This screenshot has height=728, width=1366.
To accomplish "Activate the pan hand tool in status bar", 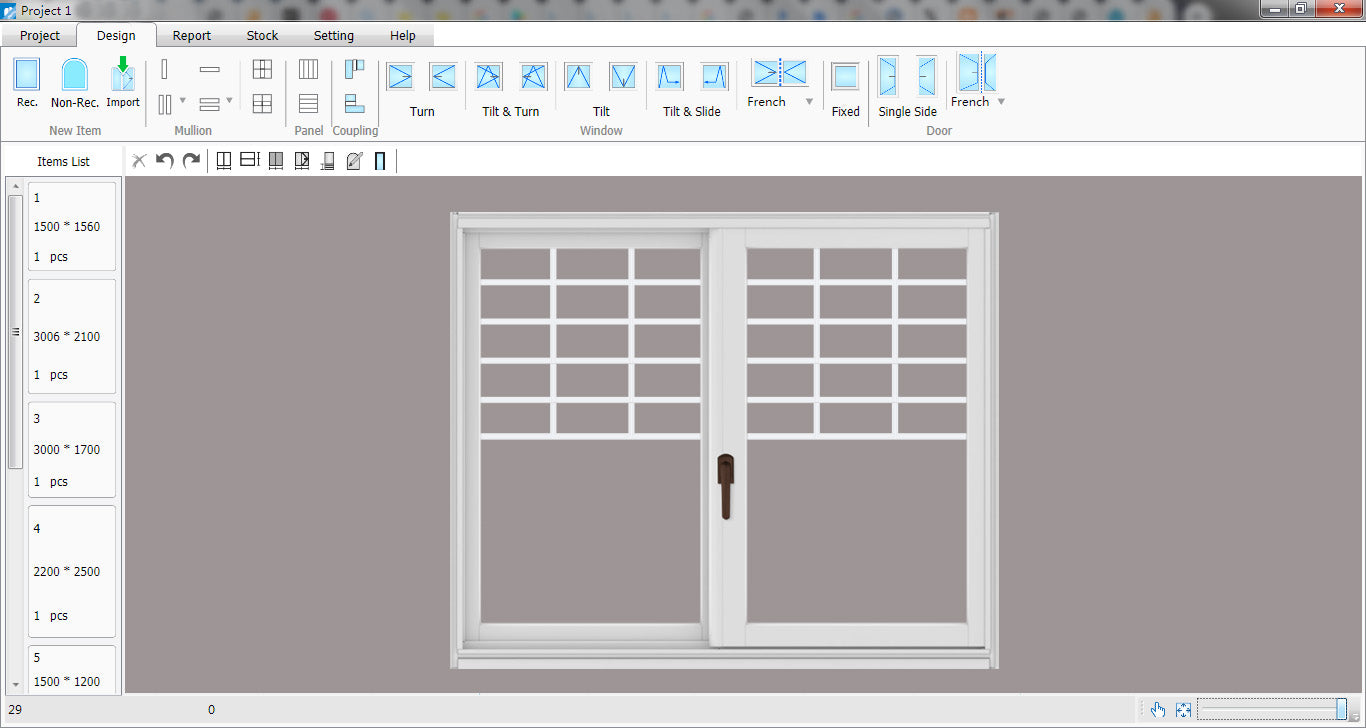I will click(x=1158, y=710).
